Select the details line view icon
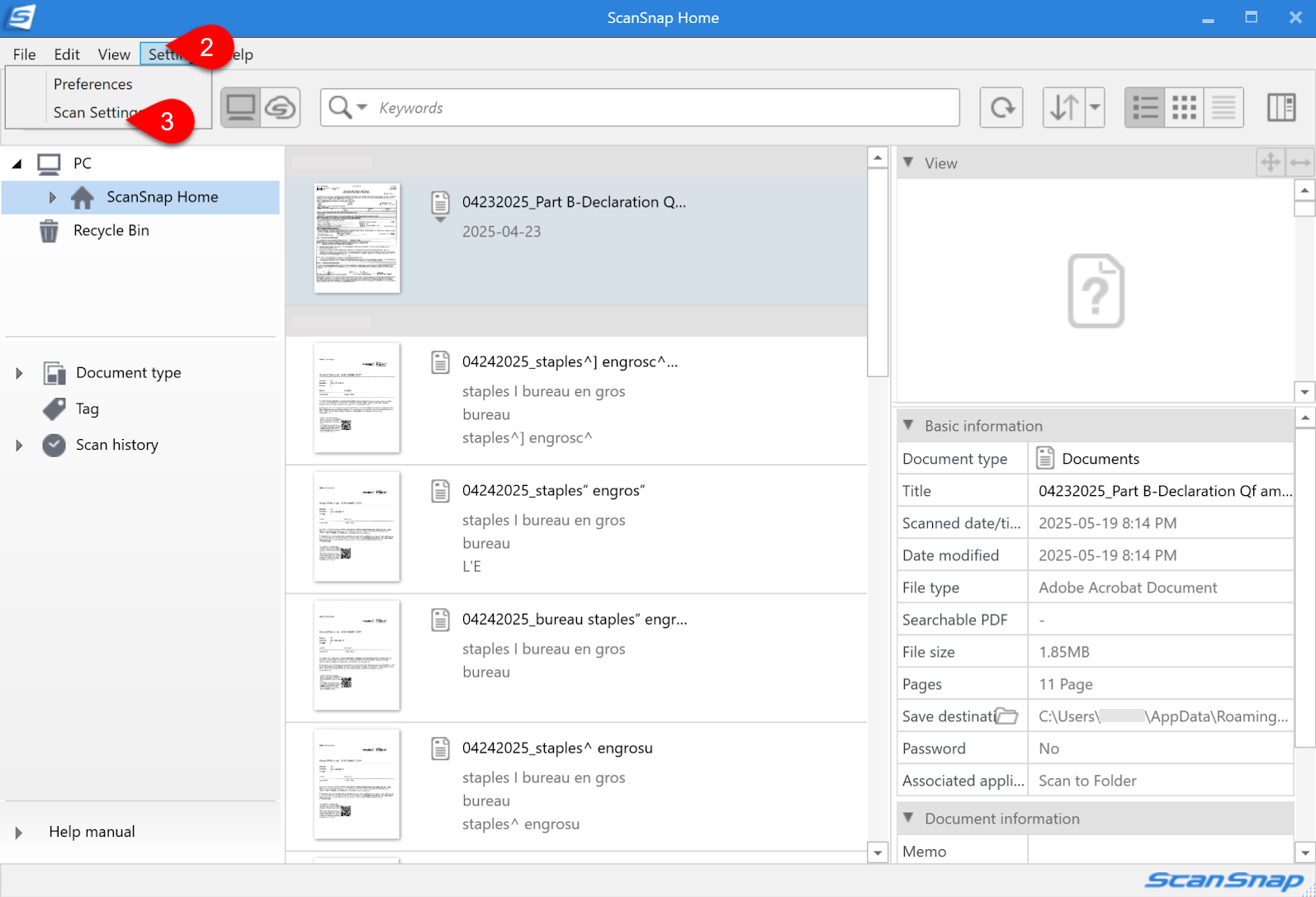The image size is (1316, 897). pos(1224,108)
